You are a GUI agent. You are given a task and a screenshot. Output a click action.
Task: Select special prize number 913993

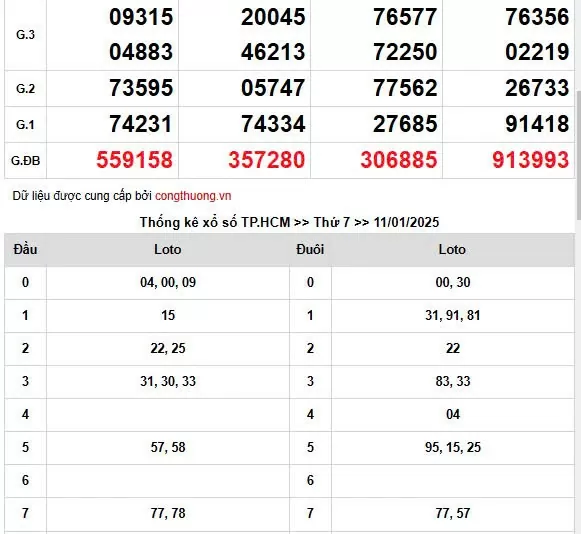click(x=531, y=160)
